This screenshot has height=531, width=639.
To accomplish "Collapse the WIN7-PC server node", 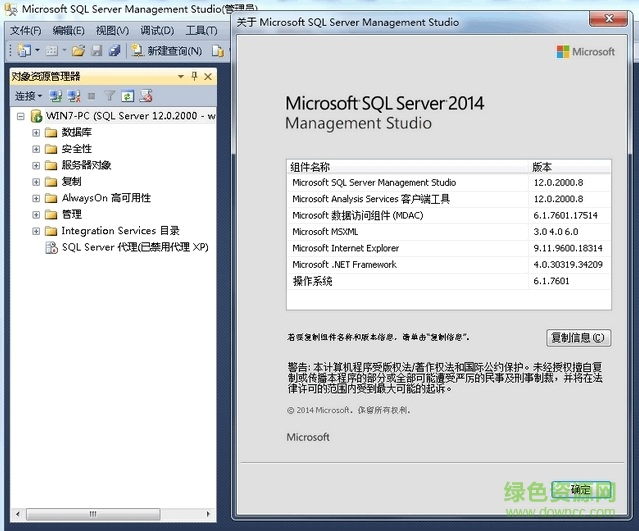I will tap(22, 117).
